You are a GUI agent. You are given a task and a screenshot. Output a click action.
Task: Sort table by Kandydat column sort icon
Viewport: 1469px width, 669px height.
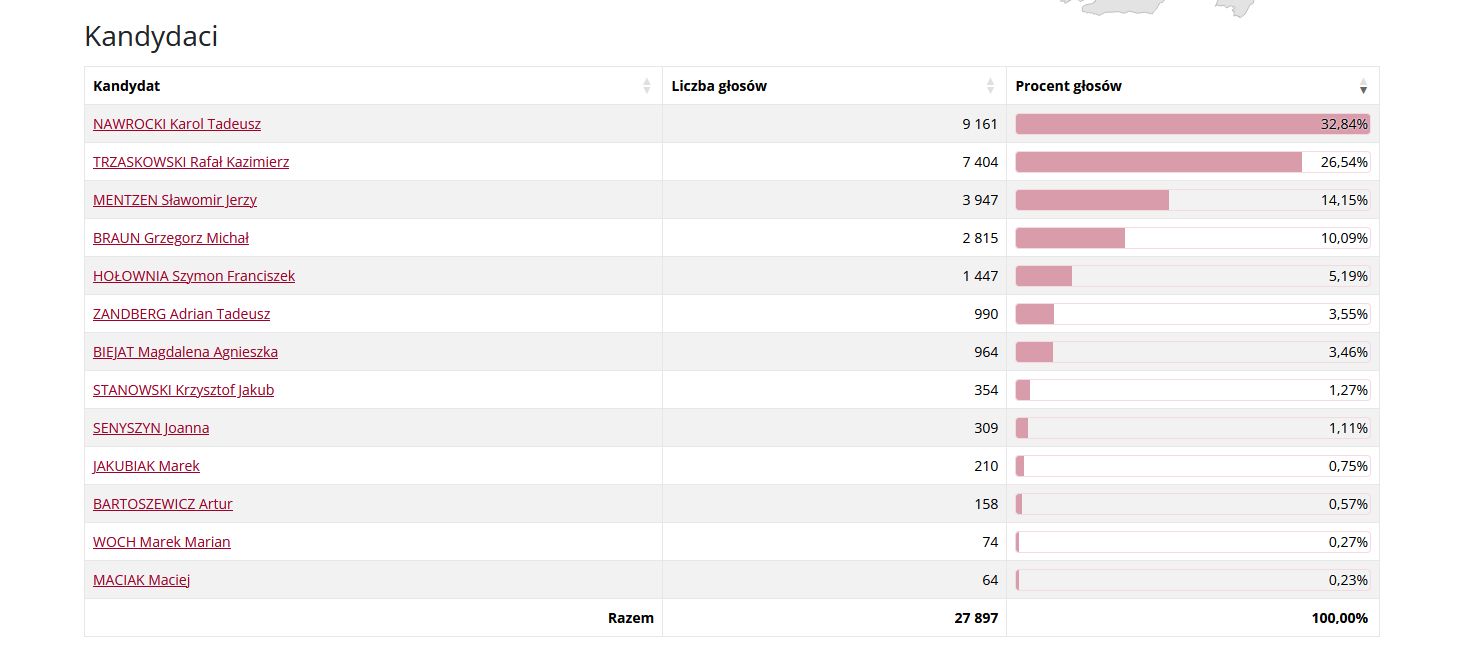click(x=647, y=86)
